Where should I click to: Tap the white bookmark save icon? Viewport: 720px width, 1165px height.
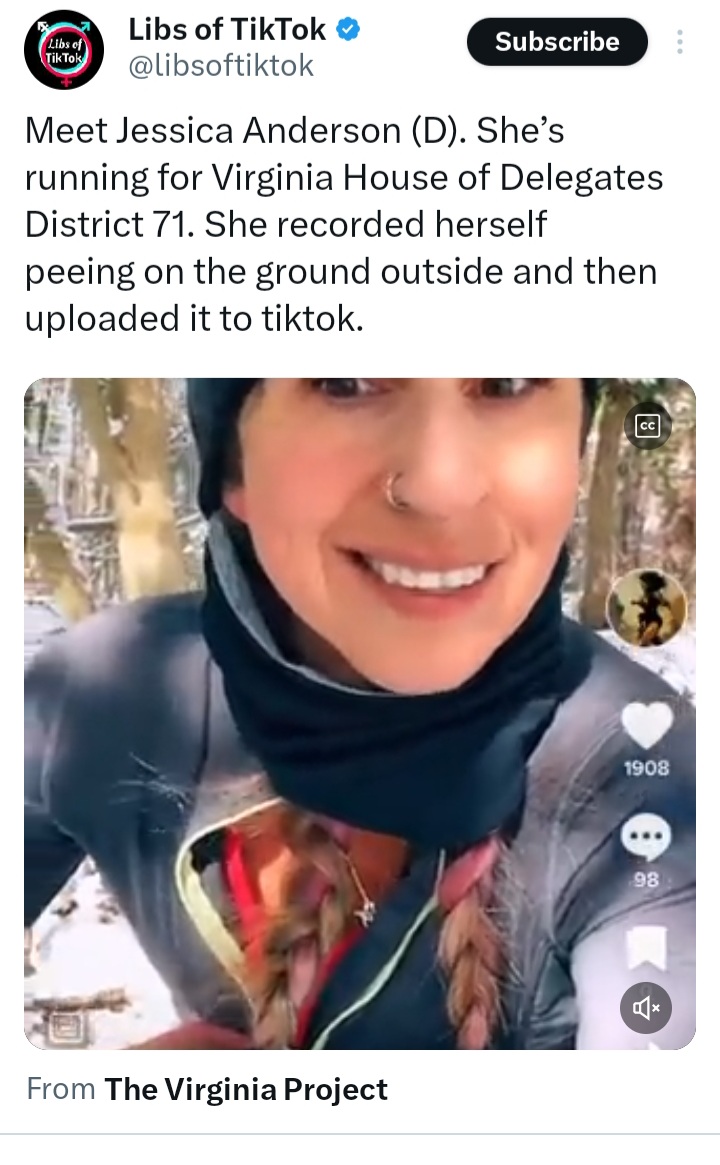pyautogui.click(x=646, y=948)
